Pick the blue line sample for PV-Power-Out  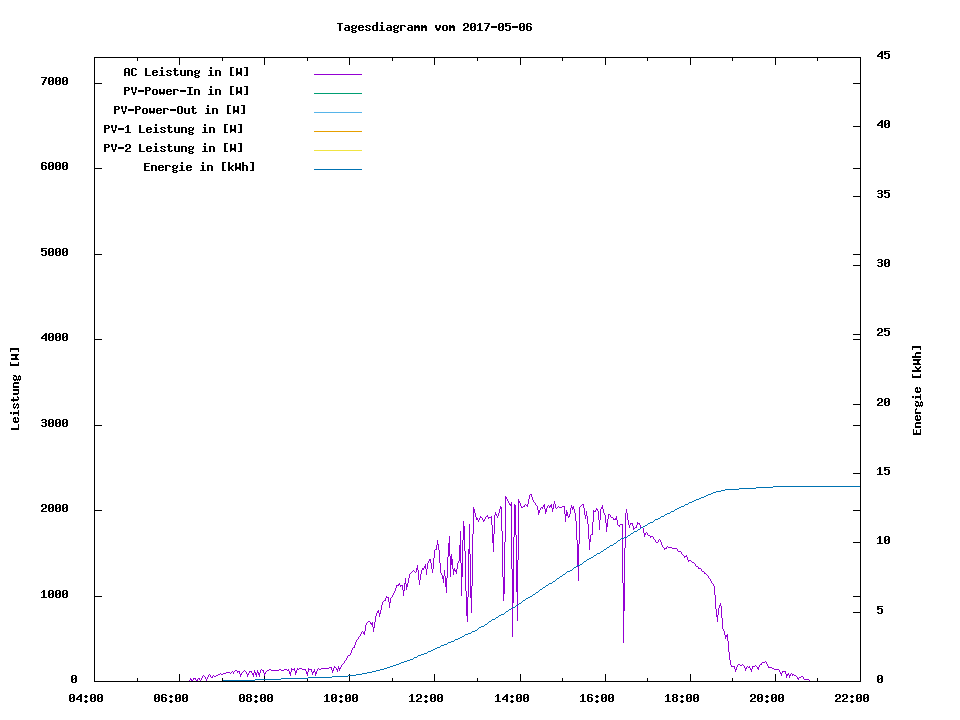pyautogui.click(x=337, y=112)
